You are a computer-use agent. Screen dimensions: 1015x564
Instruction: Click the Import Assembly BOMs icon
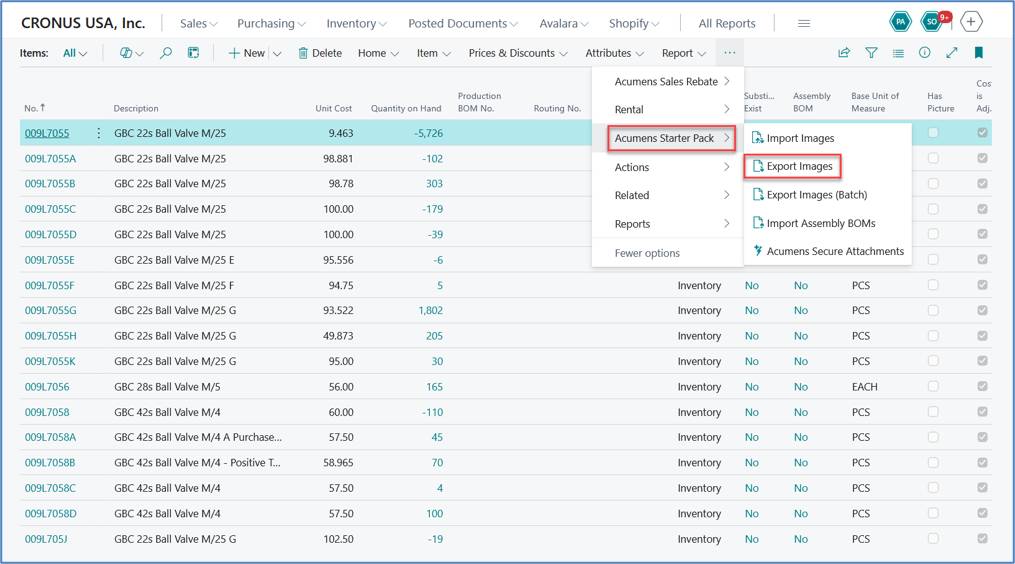click(757, 223)
